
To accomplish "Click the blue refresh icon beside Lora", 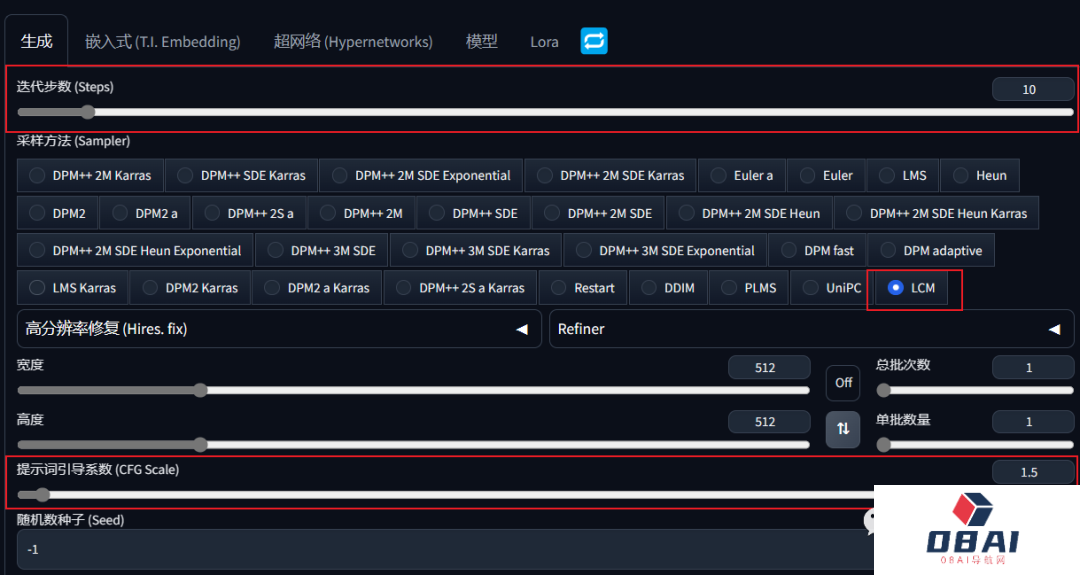I will (594, 41).
